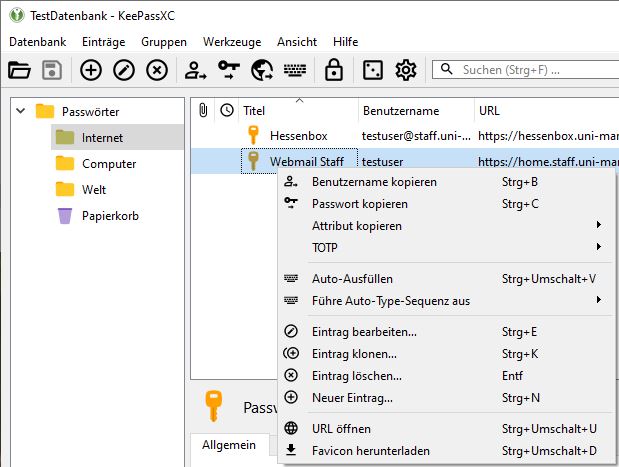Screen dimensions: 619x467
Task: Select the Passwörter root group label
Action: (90, 112)
